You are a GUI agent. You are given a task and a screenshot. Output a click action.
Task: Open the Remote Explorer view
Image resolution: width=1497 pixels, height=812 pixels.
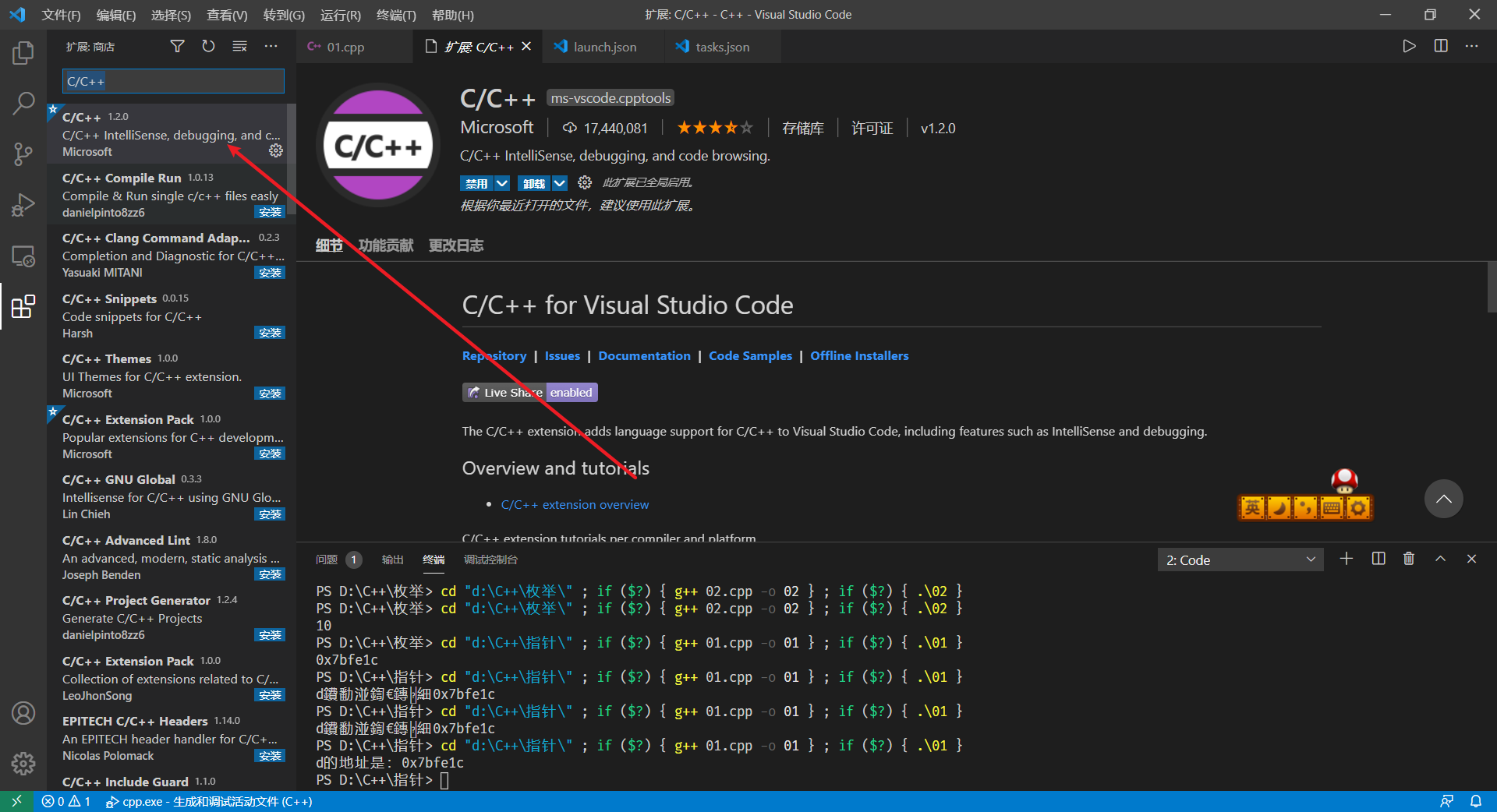click(x=23, y=256)
